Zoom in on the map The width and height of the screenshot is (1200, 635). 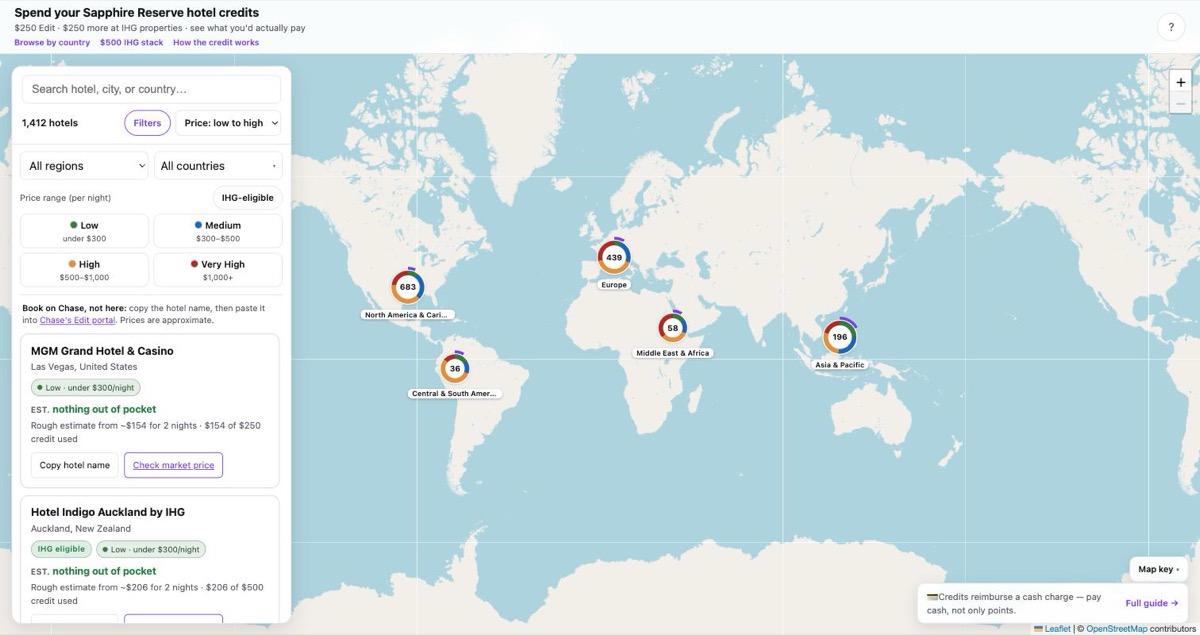pyautogui.click(x=1181, y=82)
